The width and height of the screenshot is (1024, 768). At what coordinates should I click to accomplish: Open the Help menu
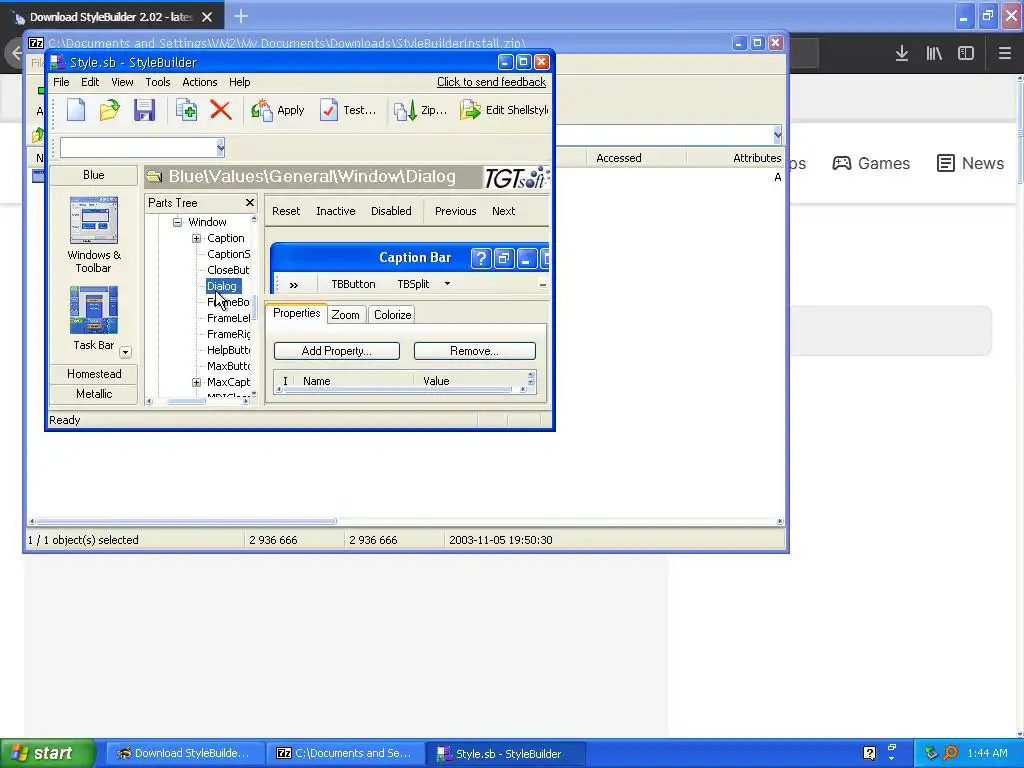tap(240, 82)
